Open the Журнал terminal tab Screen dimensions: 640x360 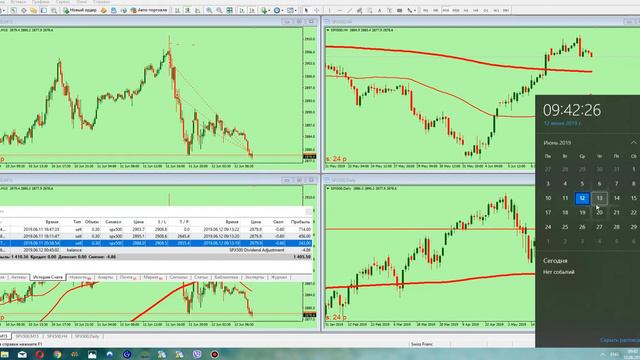[279, 277]
